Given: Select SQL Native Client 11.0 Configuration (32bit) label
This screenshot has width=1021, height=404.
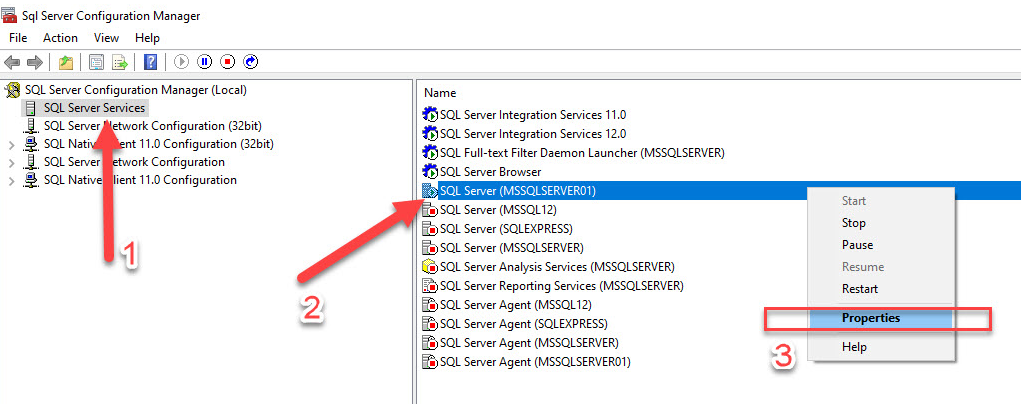Looking at the screenshot, I should click(x=158, y=144).
